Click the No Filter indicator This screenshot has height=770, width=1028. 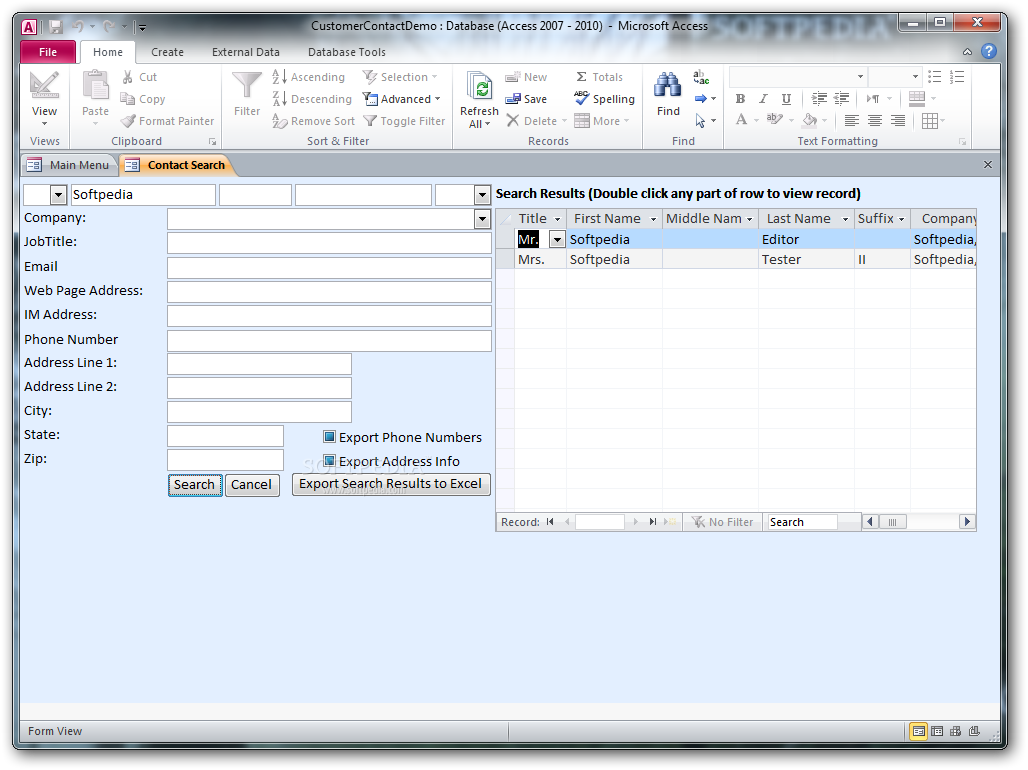click(x=722, y=522)
